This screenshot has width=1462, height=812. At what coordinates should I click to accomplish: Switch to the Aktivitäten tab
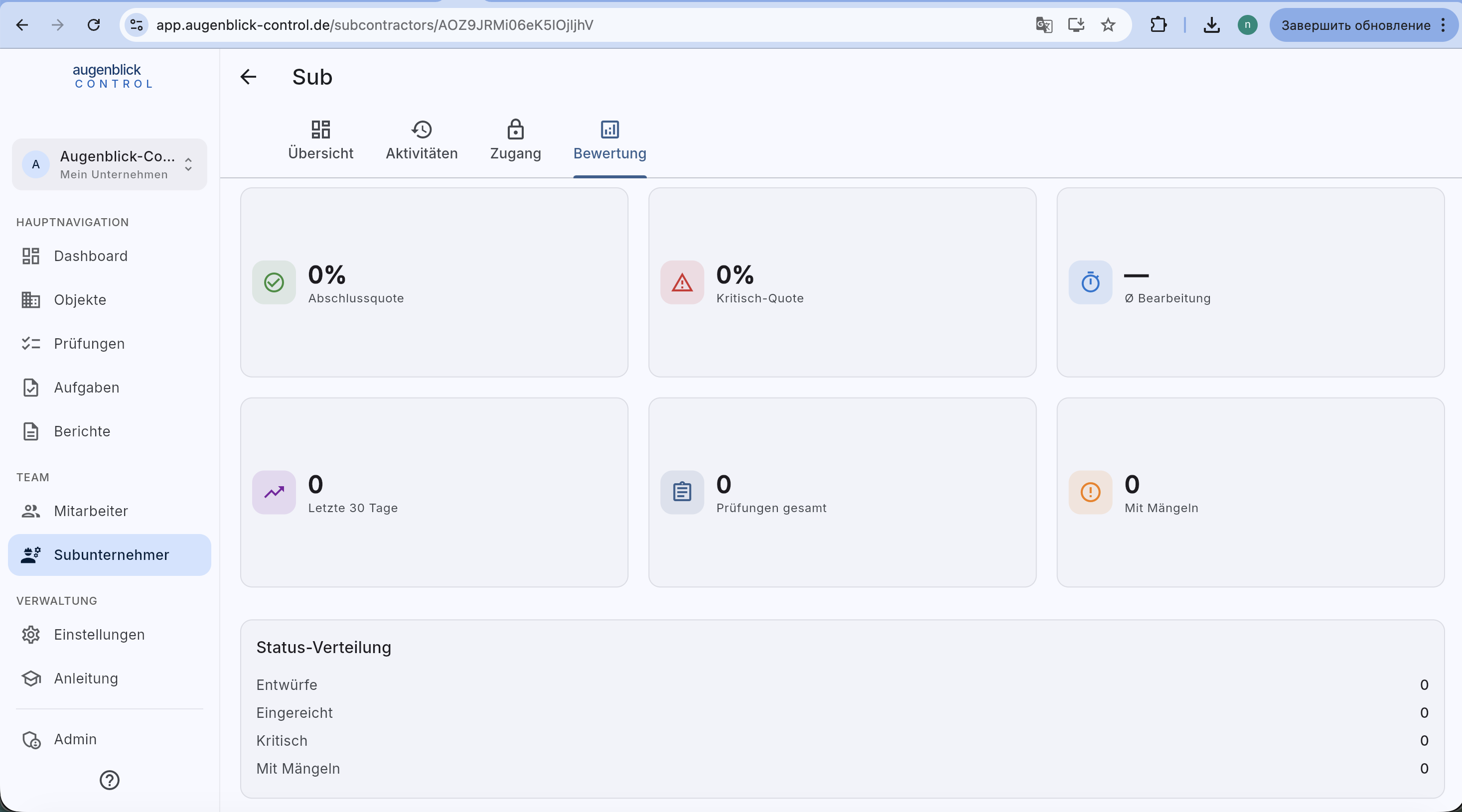tap(422, 140)
